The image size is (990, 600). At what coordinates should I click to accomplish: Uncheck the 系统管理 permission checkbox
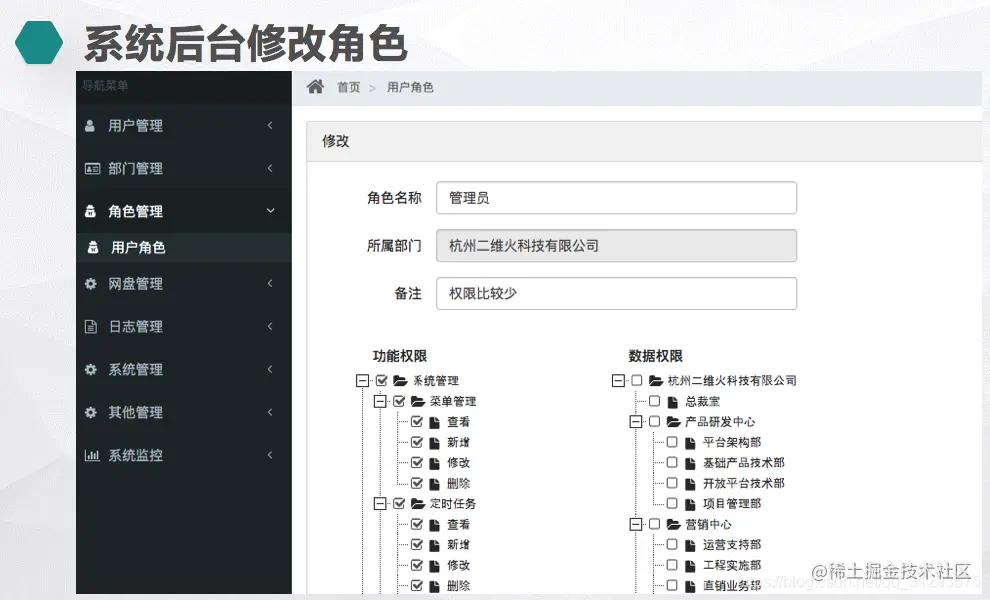tap(381, 380)
